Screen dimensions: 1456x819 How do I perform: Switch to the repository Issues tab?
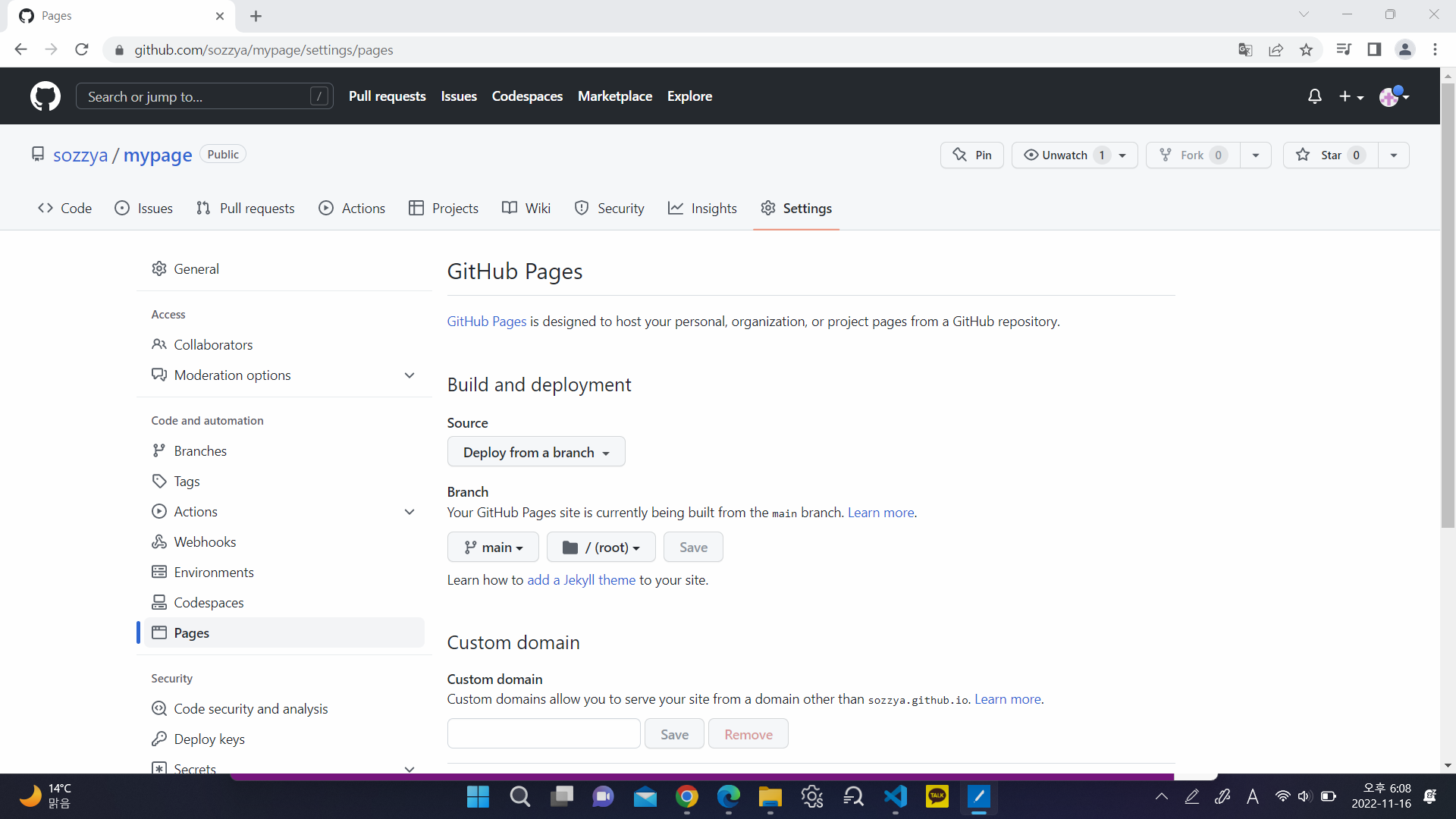point(144,209)
